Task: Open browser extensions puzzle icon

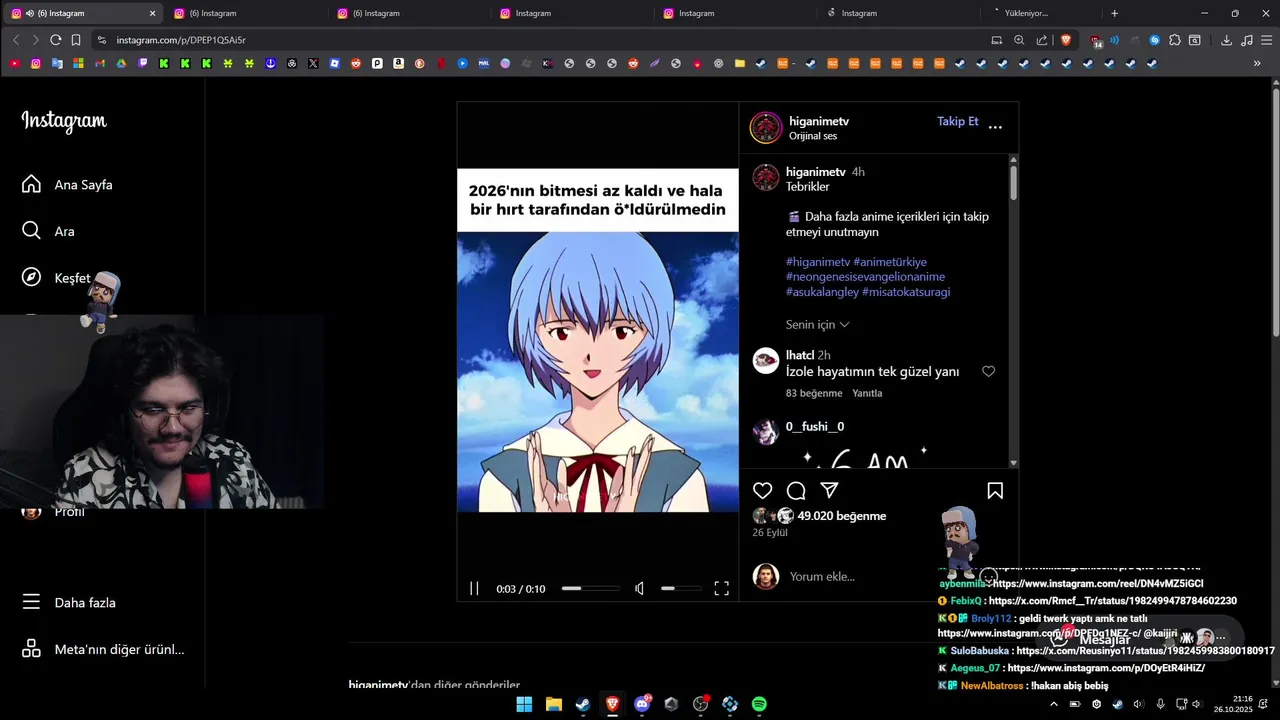Action: (x=1175, y=40)
